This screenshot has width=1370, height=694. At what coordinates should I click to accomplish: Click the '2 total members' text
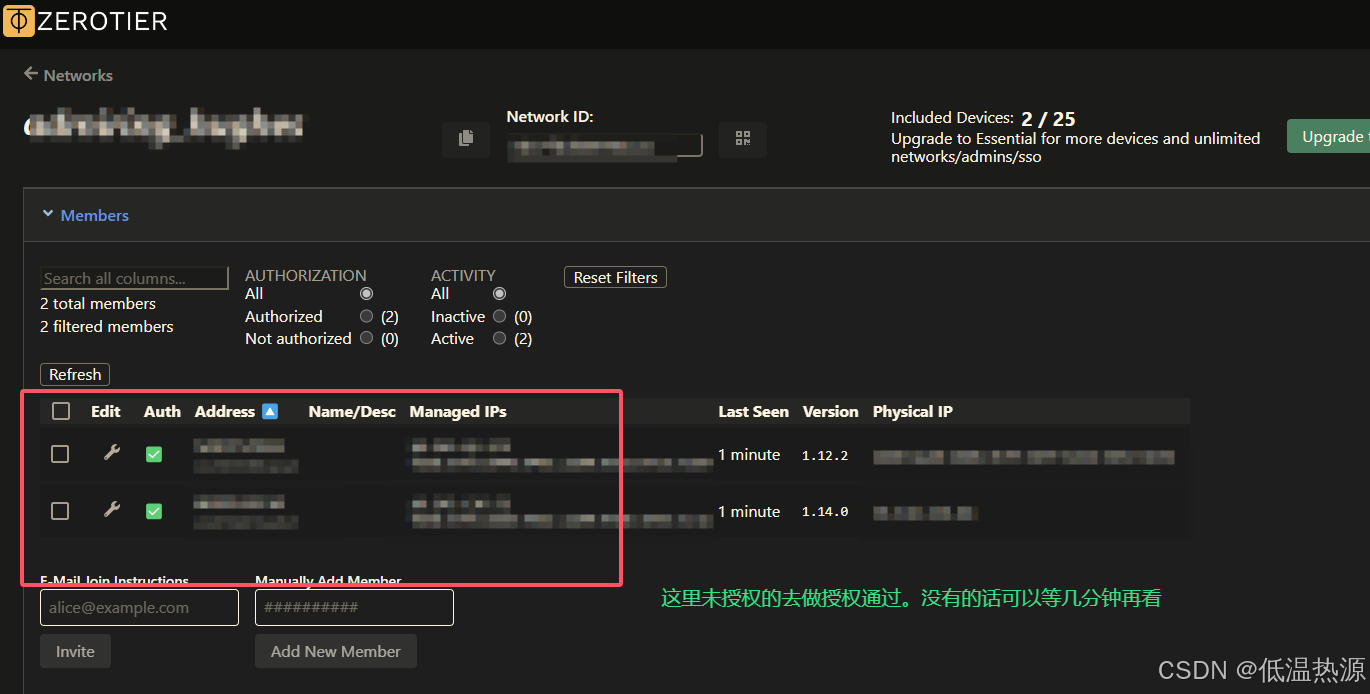click(x=98, y=303)
